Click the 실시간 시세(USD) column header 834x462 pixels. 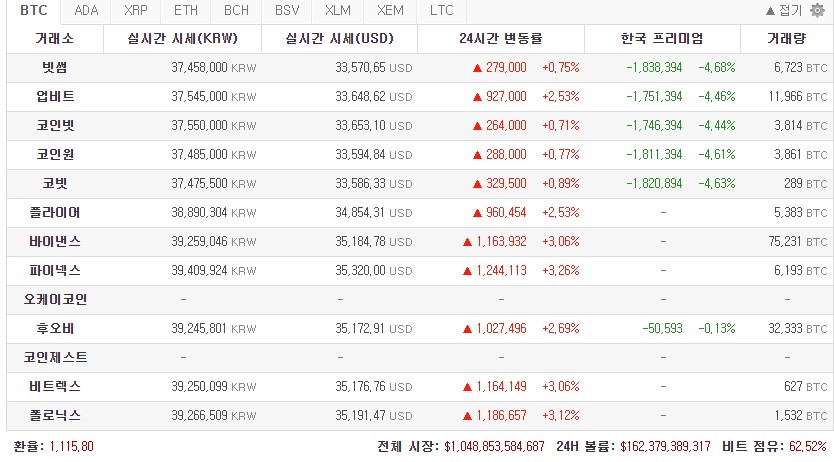[x=339, y=38]
